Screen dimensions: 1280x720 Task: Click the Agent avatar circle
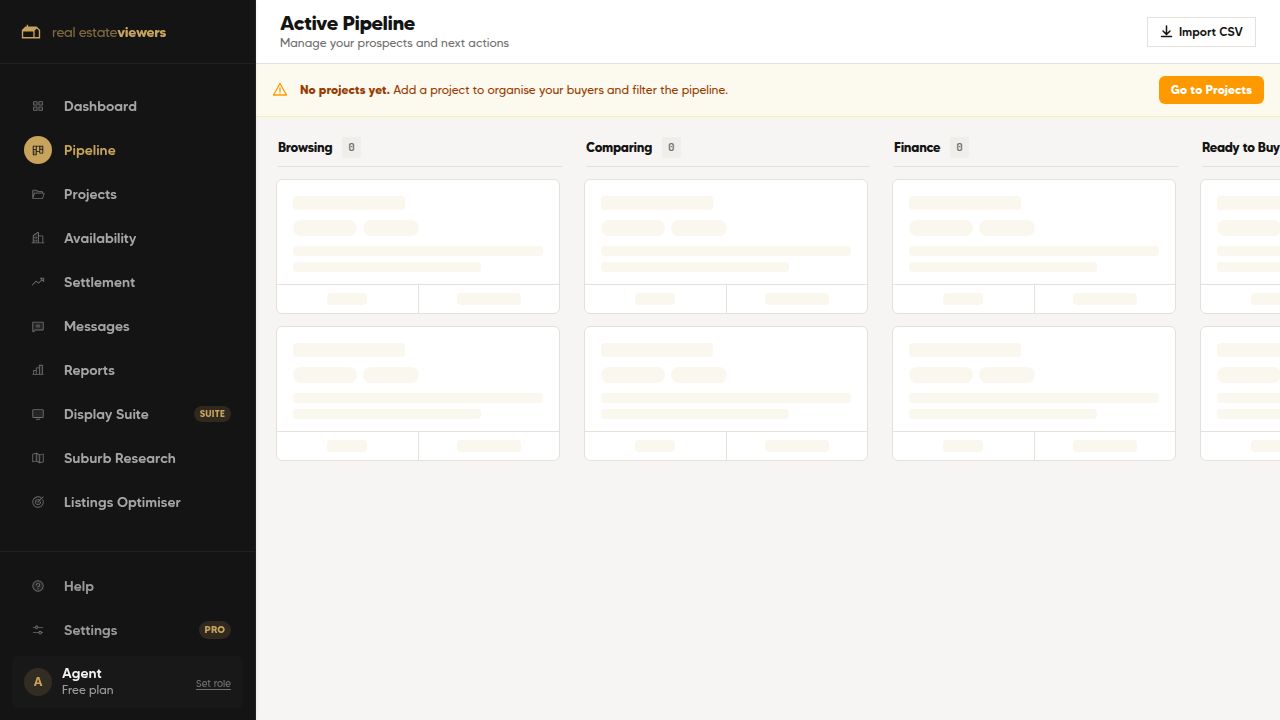click(x=38, y=682)
